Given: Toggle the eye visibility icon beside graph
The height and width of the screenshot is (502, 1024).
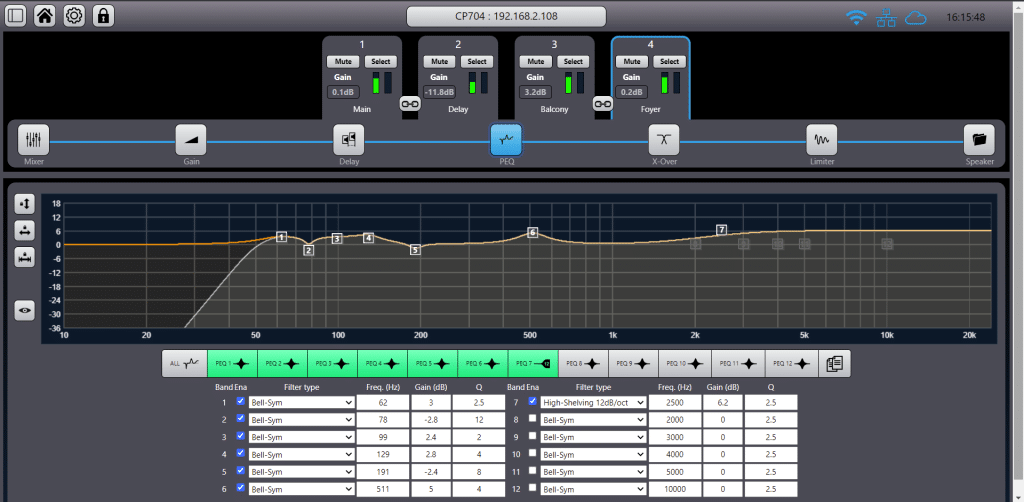Looking at the screenshot, I should tap(25, 311).
